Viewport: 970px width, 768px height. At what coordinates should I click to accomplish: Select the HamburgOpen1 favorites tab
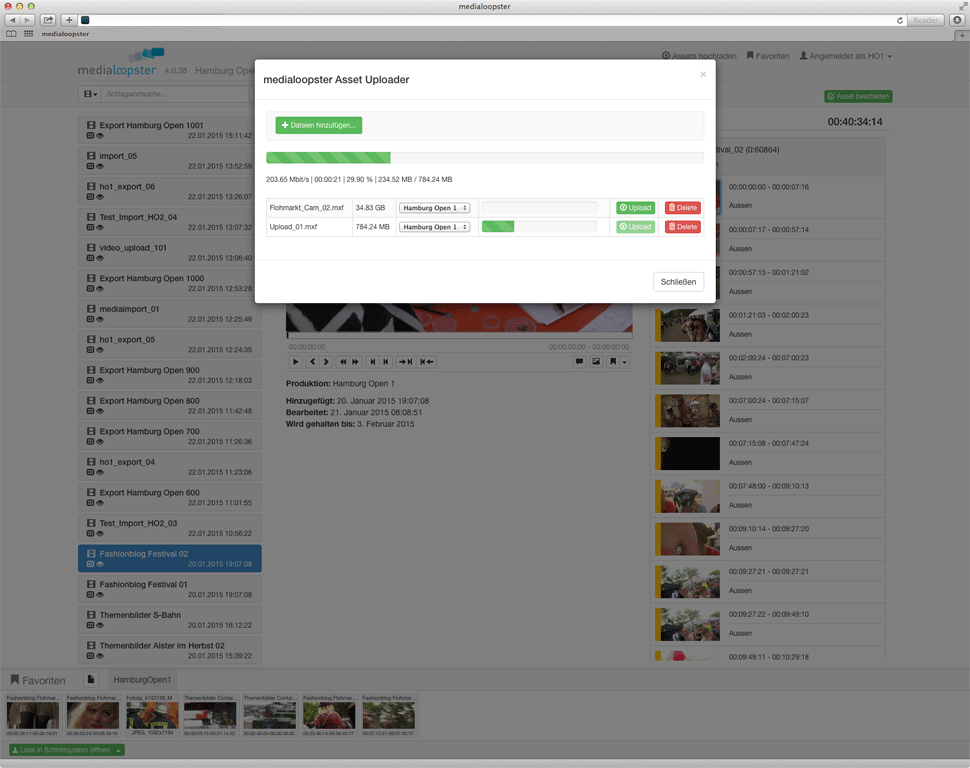pos(142,680)
